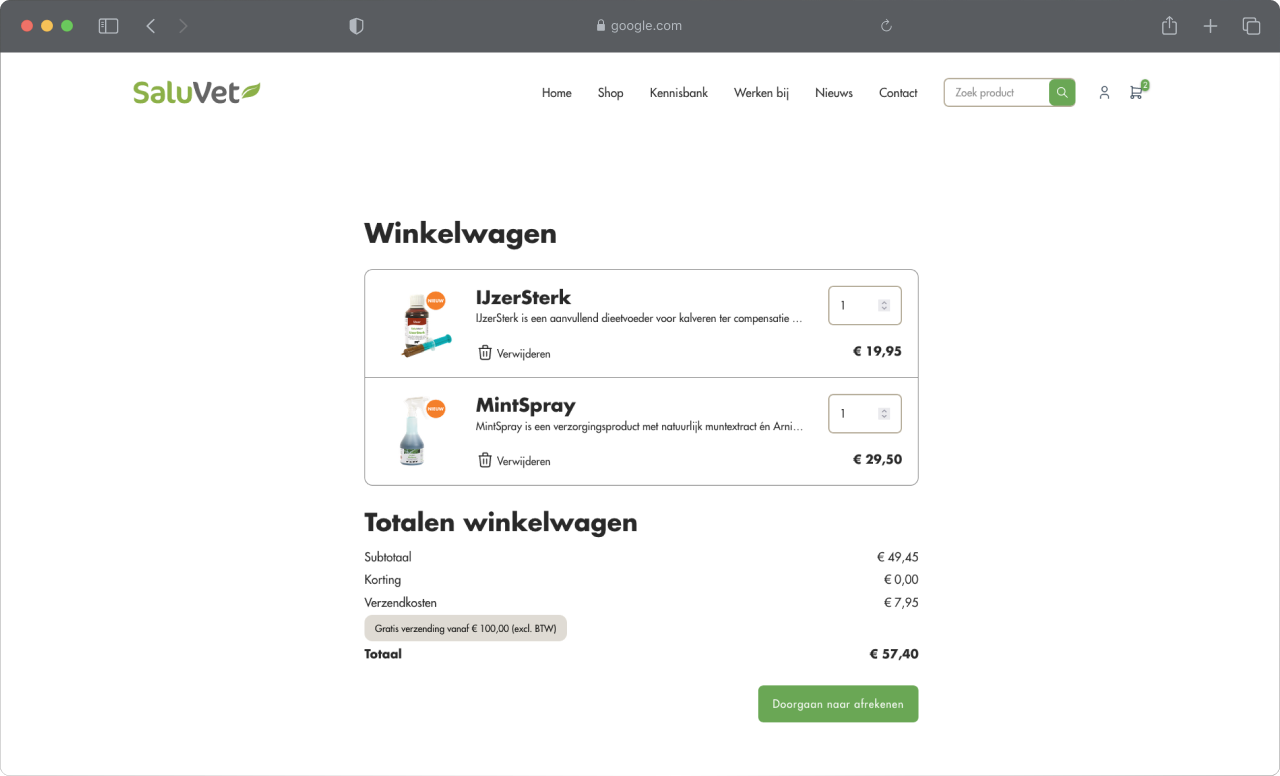The image size is (1280, 776).
Task: Navigate to the Contact page
Action: click(898, 93)
